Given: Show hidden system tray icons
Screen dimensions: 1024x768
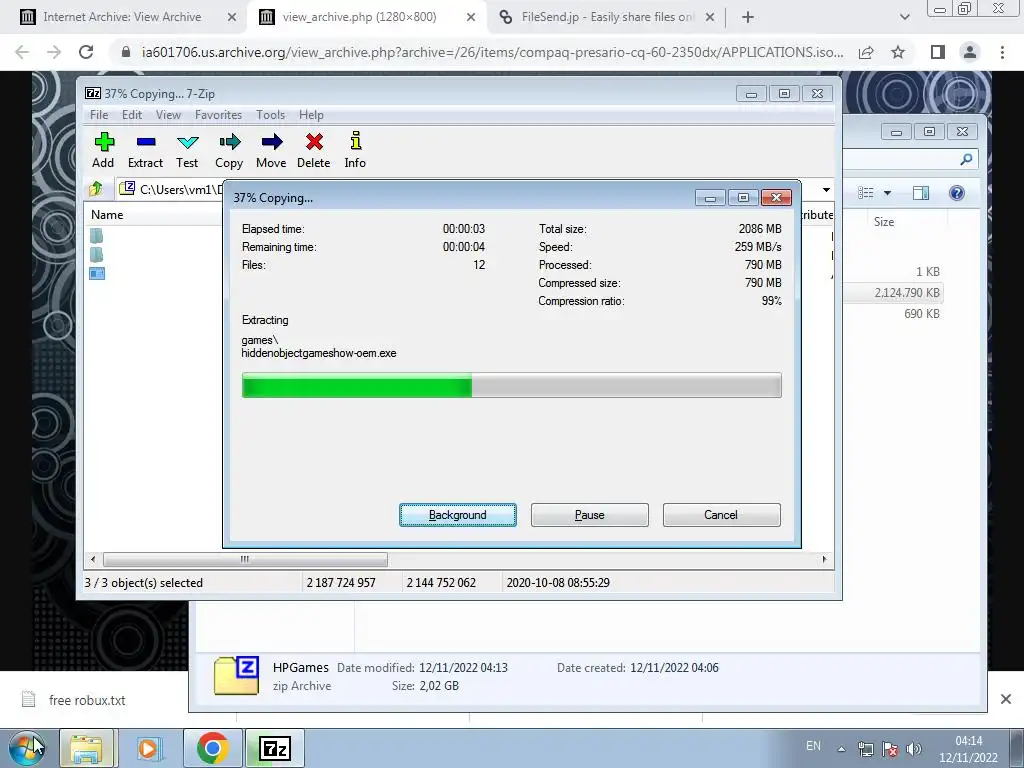Looking at the screenshot, I should click(841, 749).
